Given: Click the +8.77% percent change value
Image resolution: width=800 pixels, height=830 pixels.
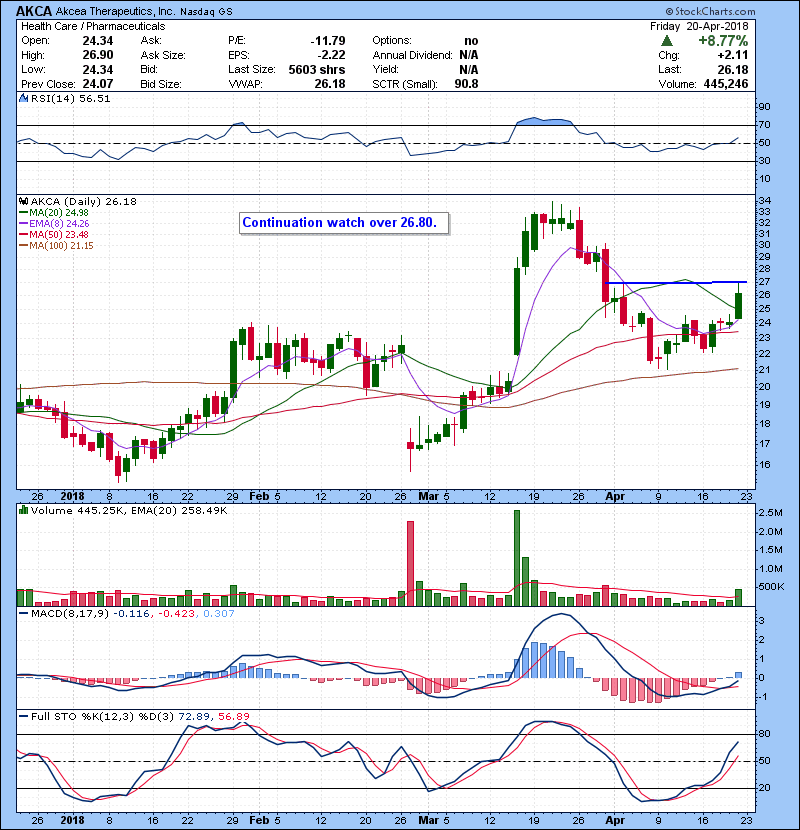Looking at the screenshot, I should (x=723, y=41).
